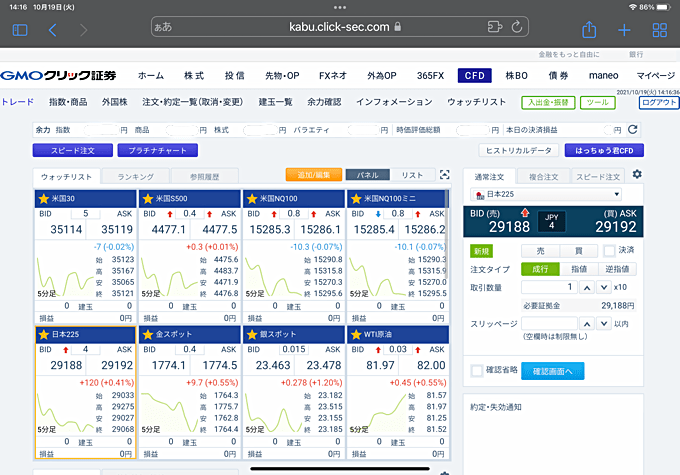Screen dimensions: 680x475
Task: Click 金スポット ASK 1774.5 price
Action: click(219, 365)
